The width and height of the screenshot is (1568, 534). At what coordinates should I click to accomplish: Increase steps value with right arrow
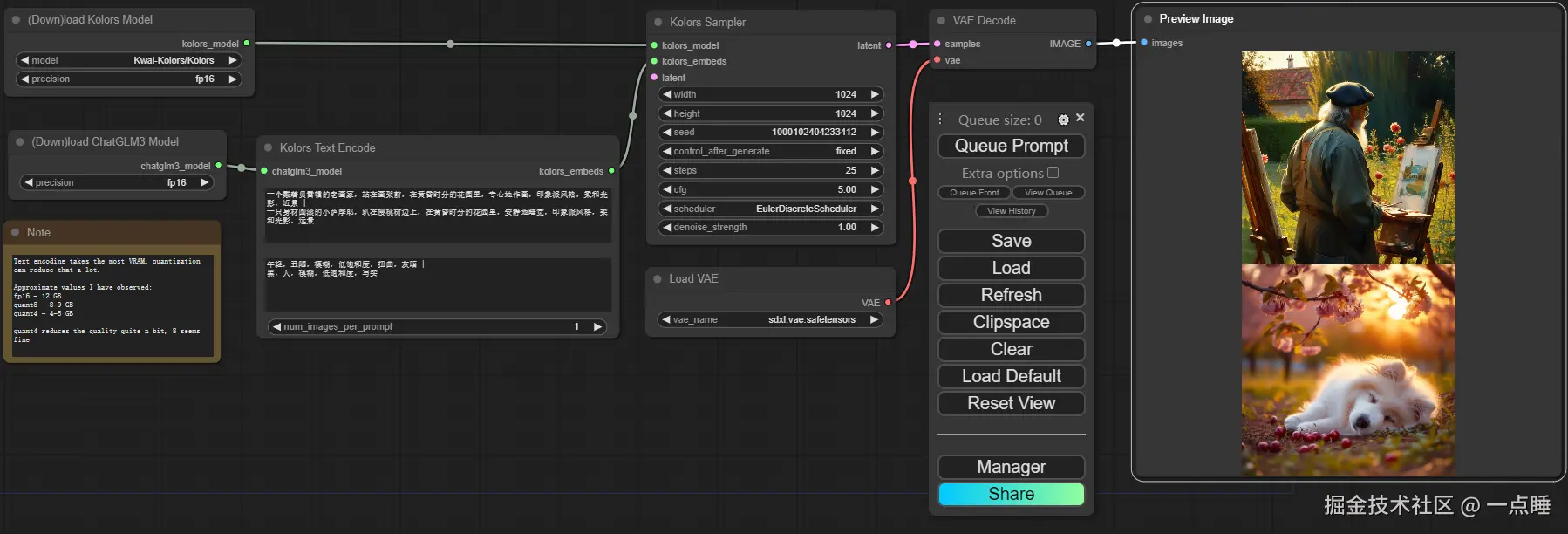pos(875,170)
